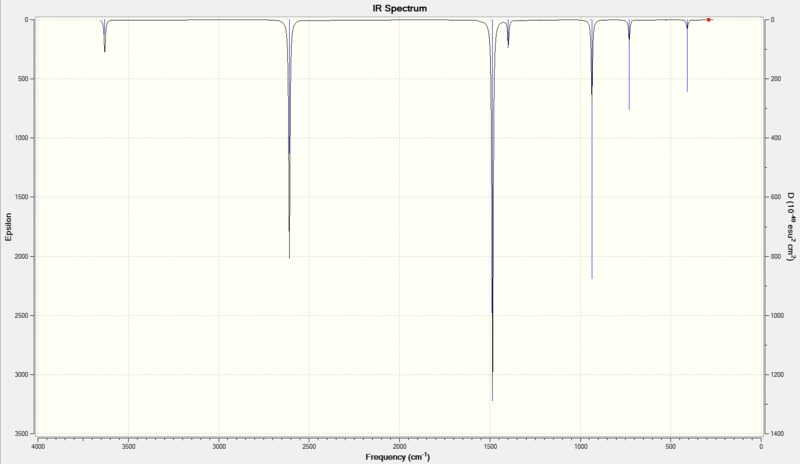
Task: Click the 500 tick label on Frequency axis
Action: [x=670, y=446]
